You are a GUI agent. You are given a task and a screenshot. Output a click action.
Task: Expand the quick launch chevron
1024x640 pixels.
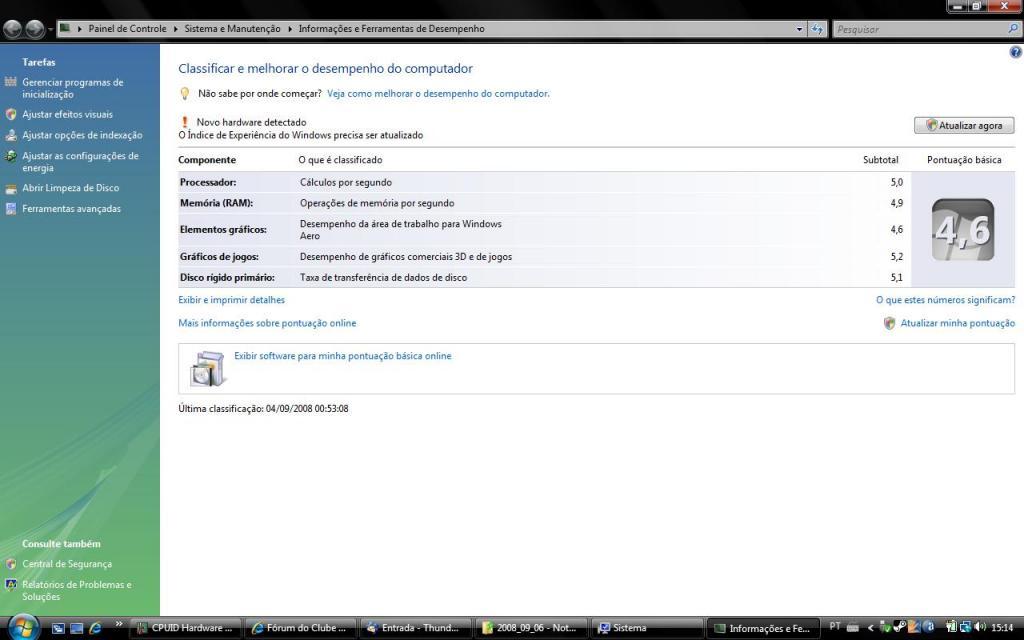coord(118,623)
